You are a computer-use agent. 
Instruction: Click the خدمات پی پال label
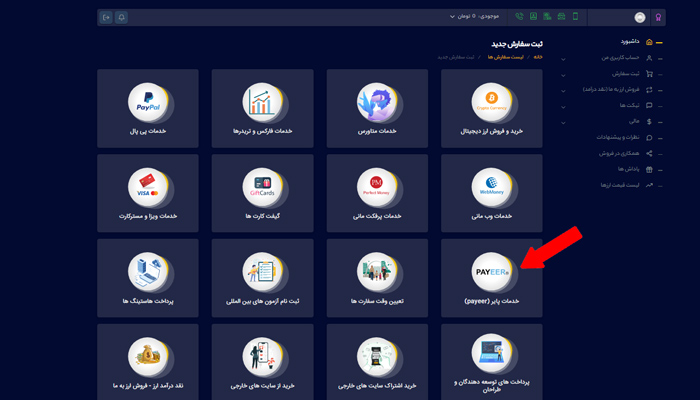click(148, 131)
